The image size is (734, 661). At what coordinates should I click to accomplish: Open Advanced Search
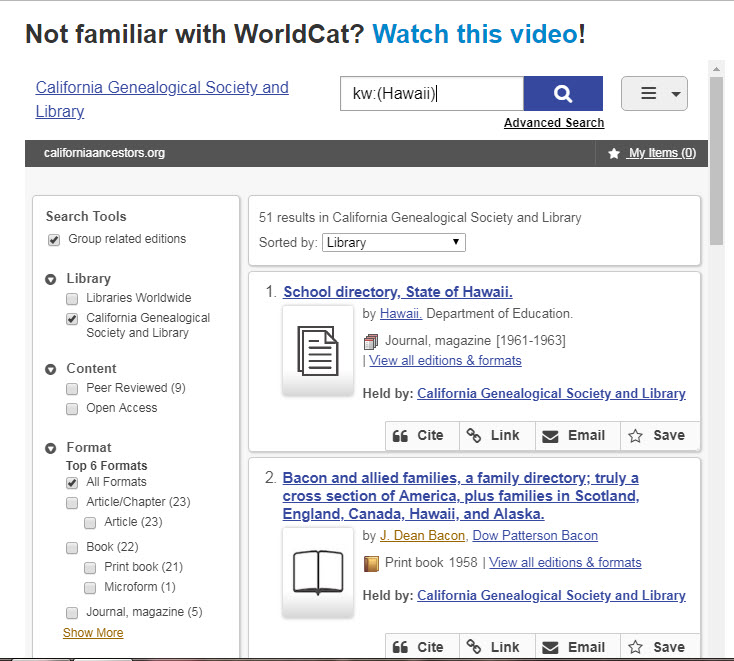tap(554, 123)
